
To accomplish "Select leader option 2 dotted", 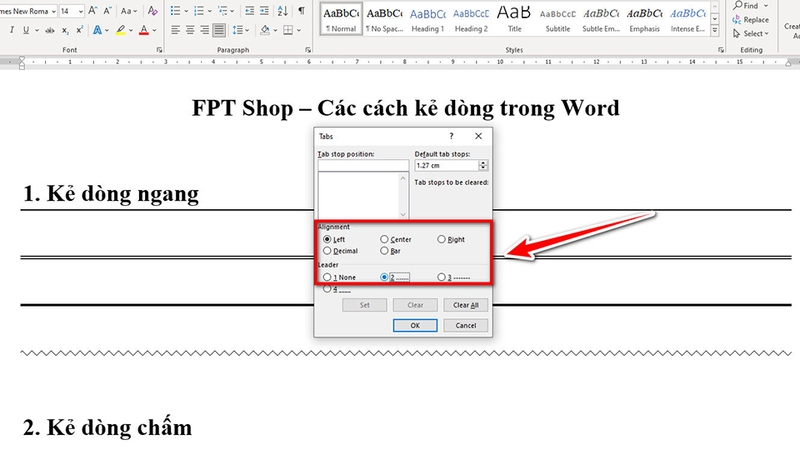I will 384,277.
